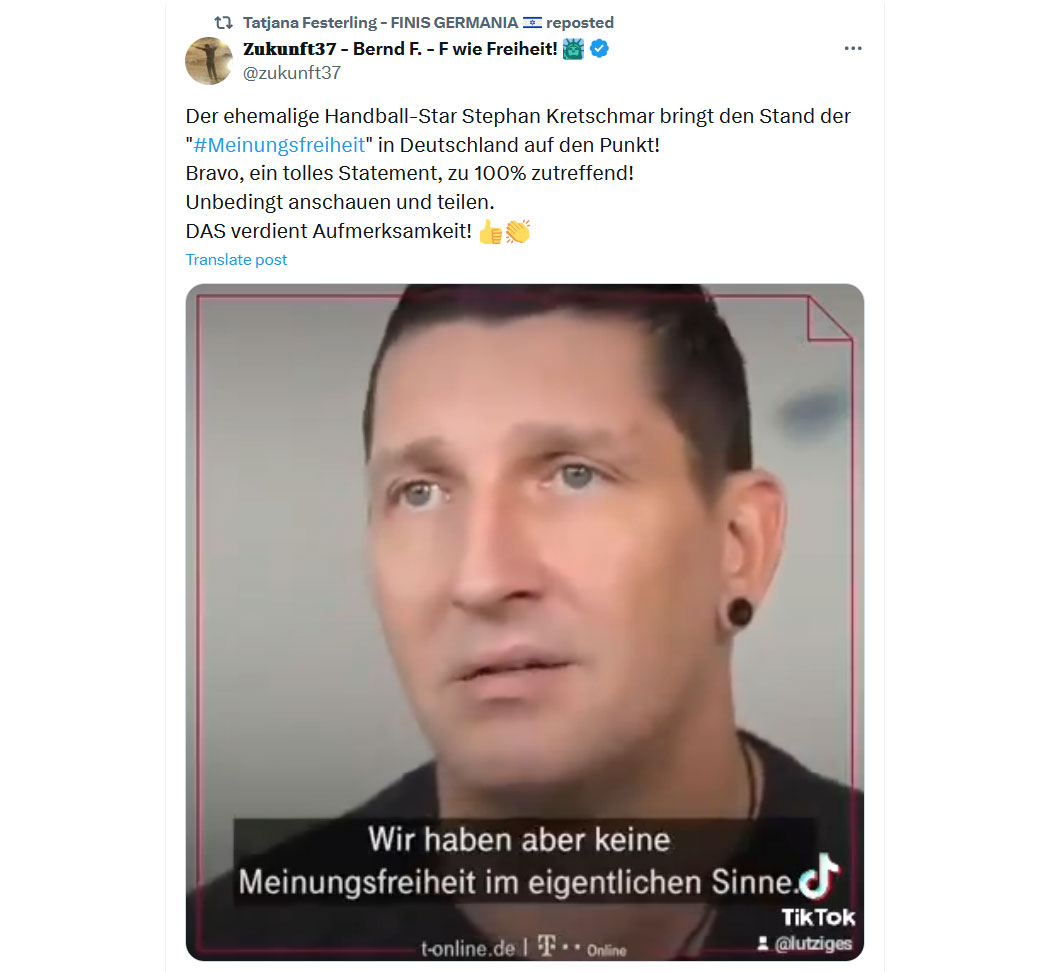Click the clapping hands emoji
1050x972 pixels.
518,232
